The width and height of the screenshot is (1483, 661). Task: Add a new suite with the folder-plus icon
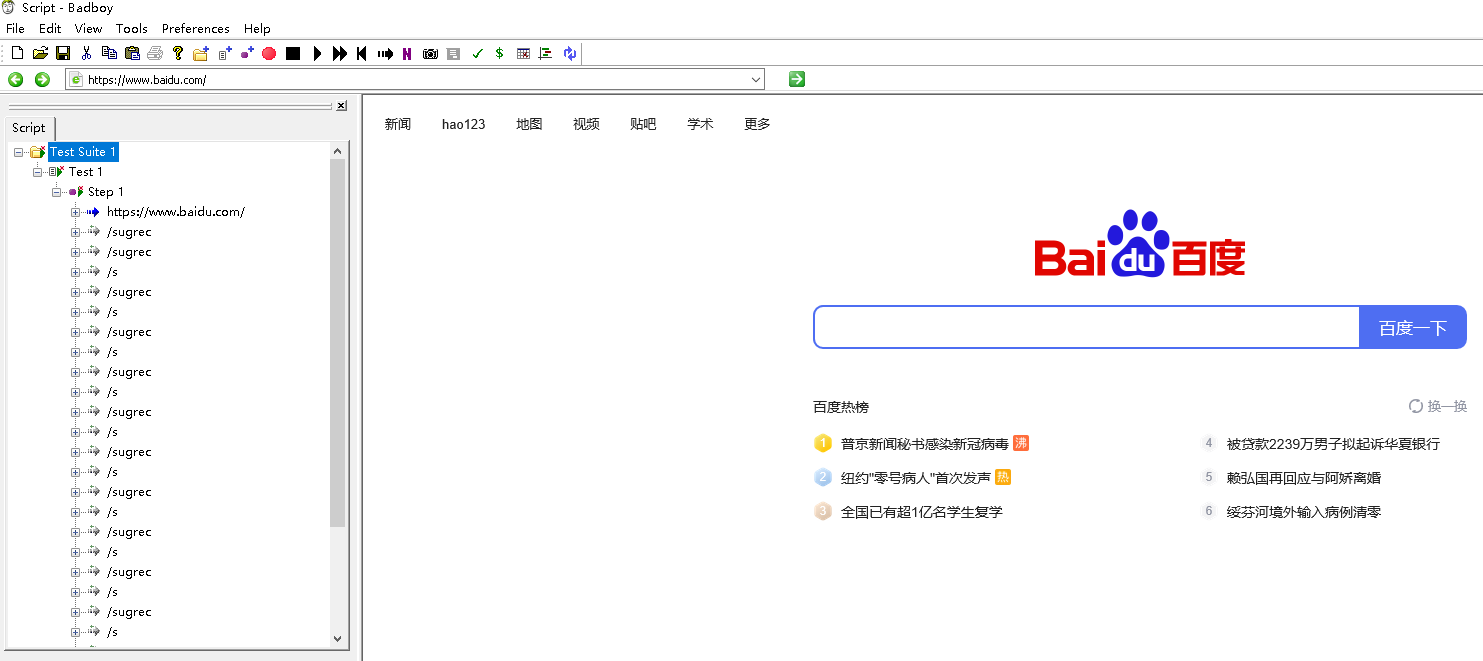click(201, 53)
